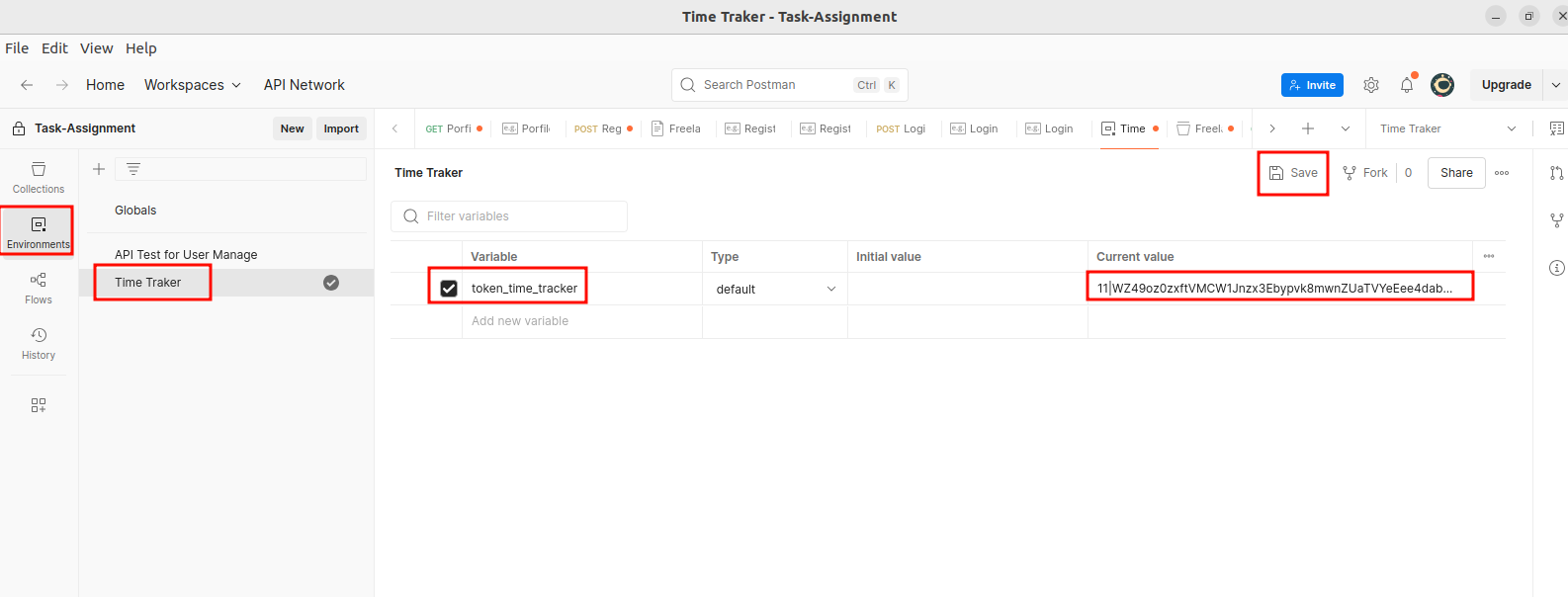Image resolution: width=1568 pixels, height=597 pixels.
Task: Open the Collections sidebar panel
Action: coord(39,177)
